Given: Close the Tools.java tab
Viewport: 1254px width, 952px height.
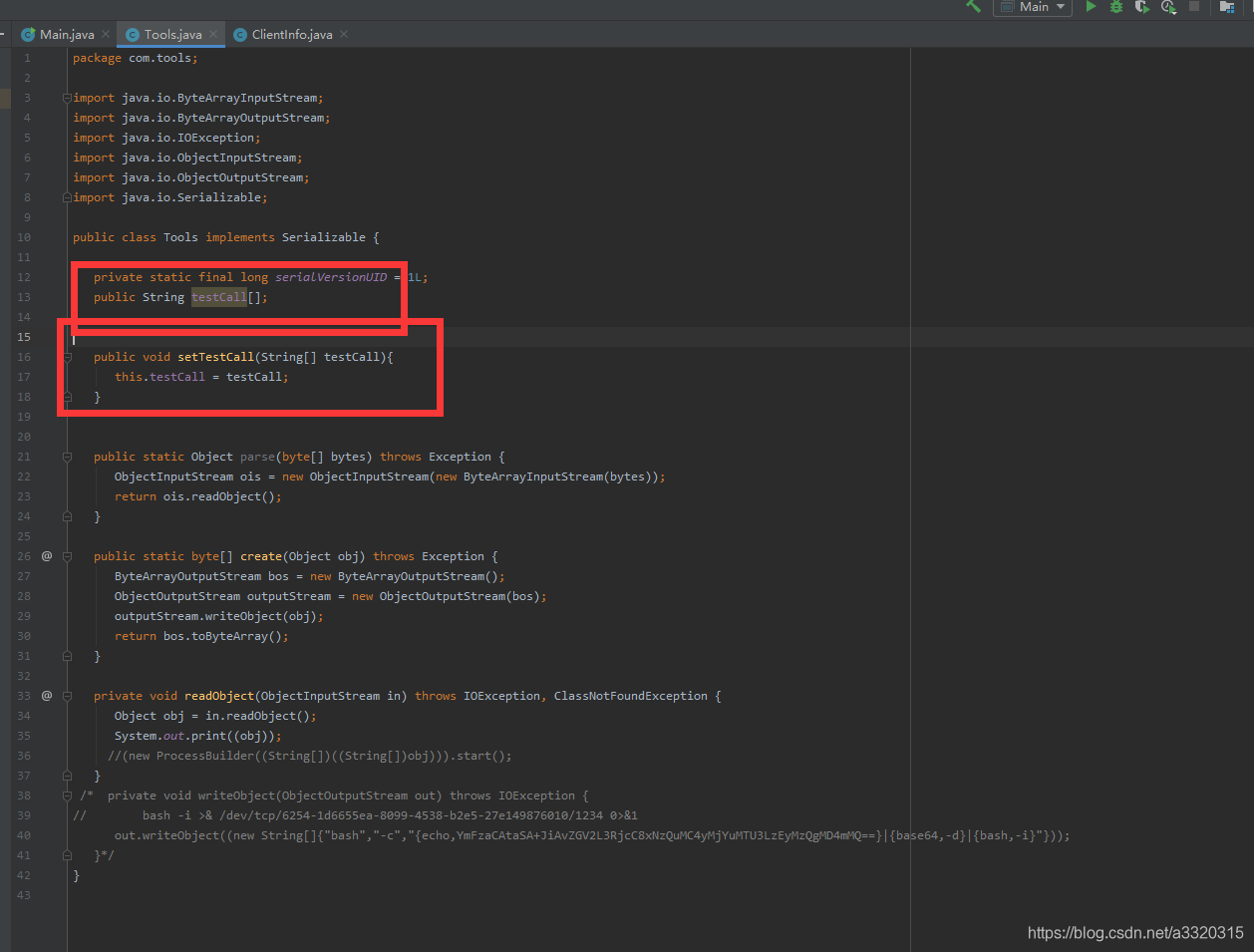Looking at the screenshot, I should tap(213, 34).
